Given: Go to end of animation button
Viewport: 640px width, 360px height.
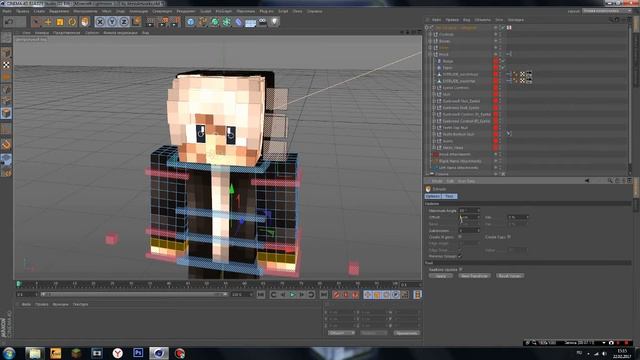Looking at the screenshot, I should click(x=324, y=294).
